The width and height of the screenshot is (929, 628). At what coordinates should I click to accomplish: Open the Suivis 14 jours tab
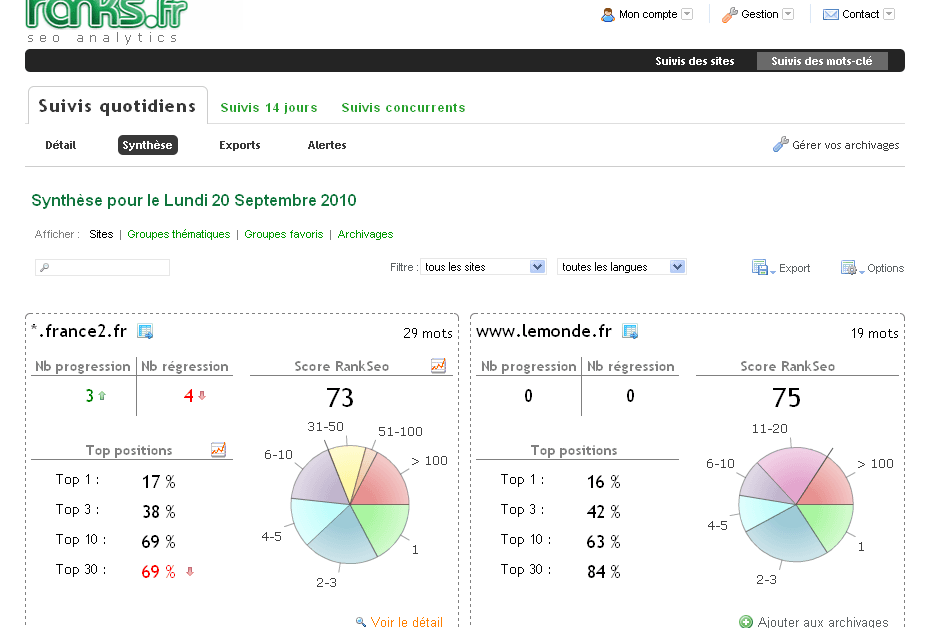269,108
